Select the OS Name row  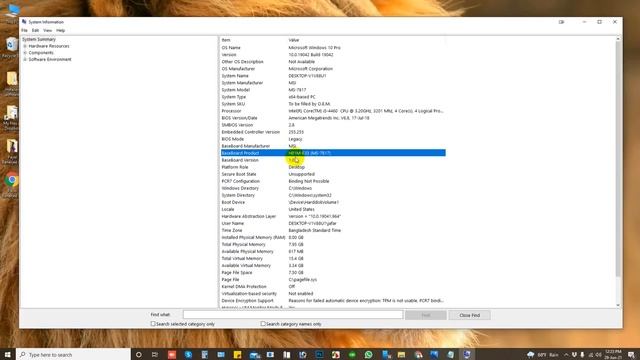(333, 48)
